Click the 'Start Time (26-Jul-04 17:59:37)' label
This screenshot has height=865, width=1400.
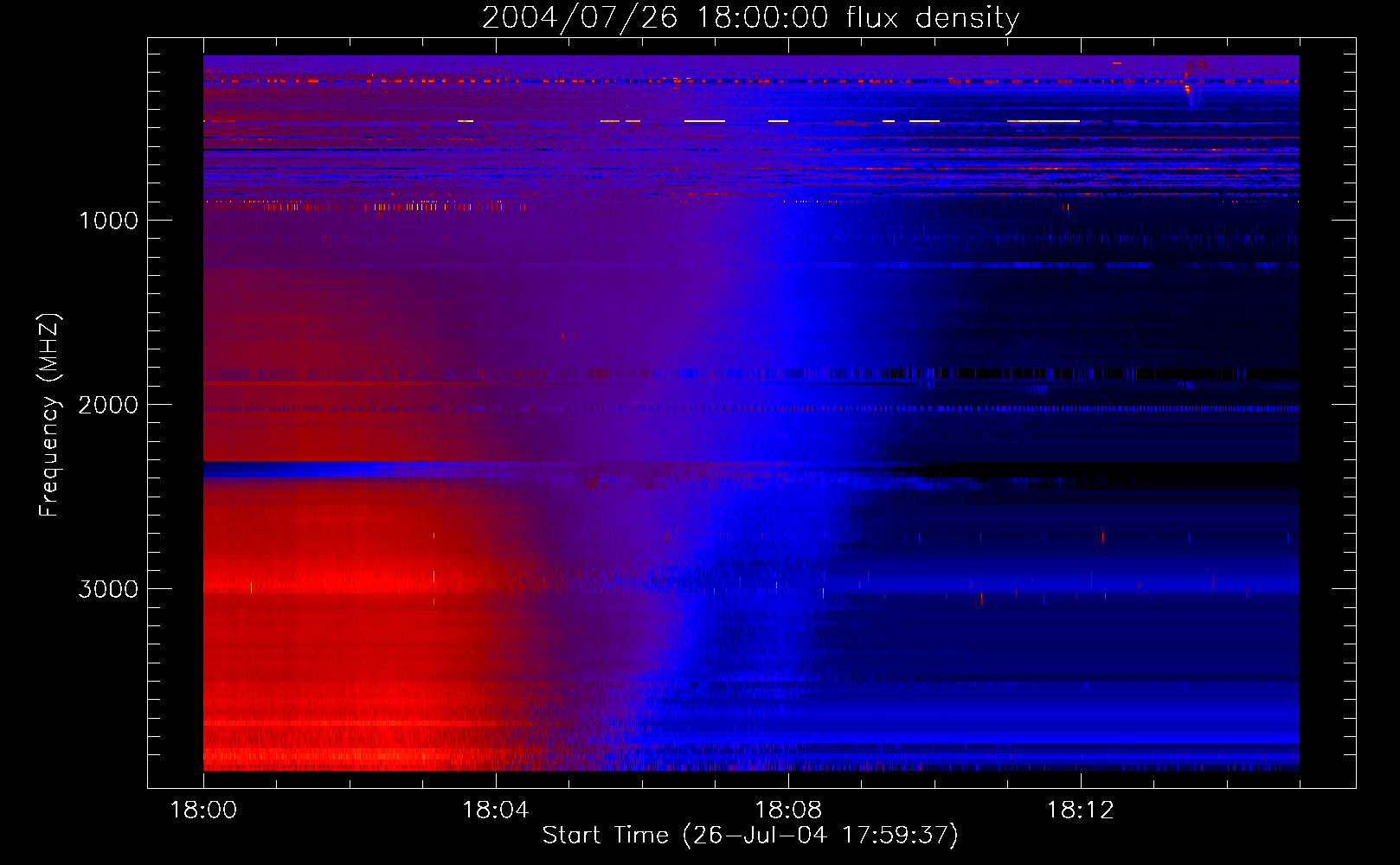pos(750,835)
